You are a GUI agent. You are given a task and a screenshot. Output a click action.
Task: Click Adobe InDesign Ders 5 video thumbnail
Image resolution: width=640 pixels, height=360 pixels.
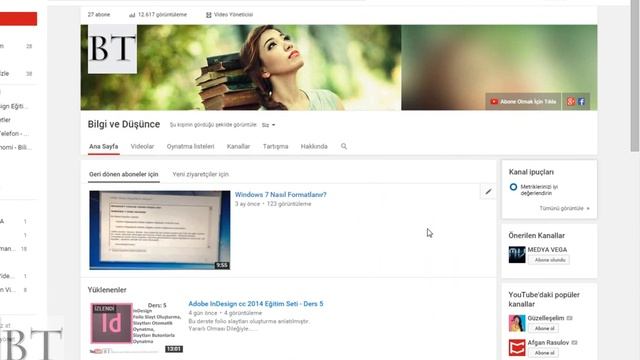click(x=136, y=328)
